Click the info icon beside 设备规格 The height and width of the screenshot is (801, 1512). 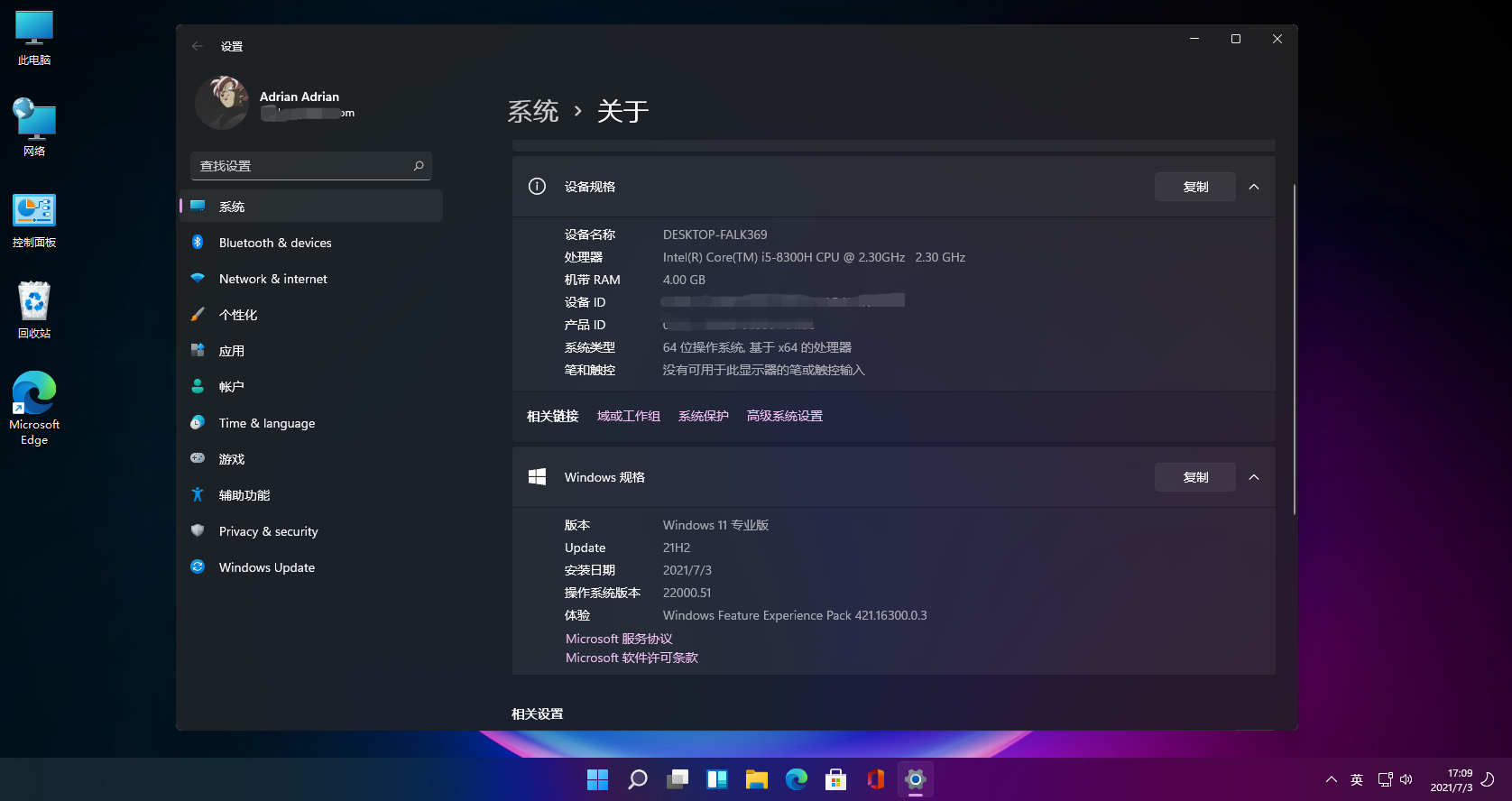[x=537, y=187]
